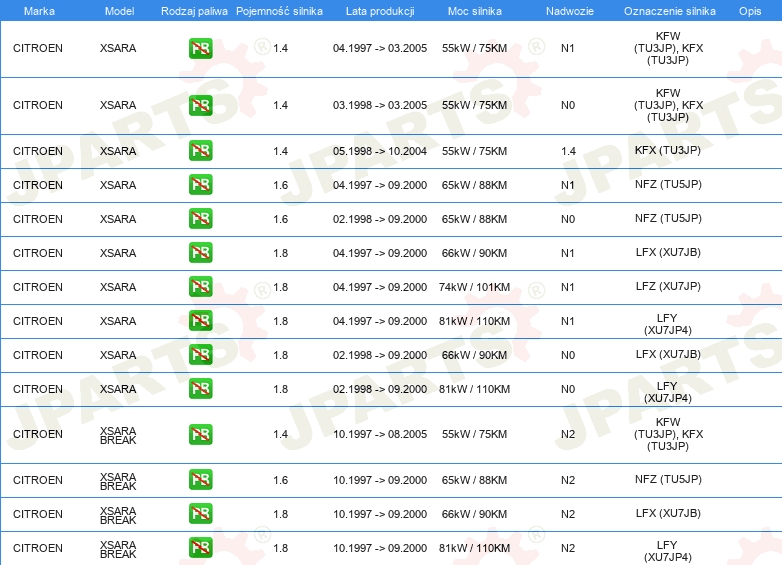
Task: Click petrol fuel icon in XSARA 03.1998–03.2005 row
Action: click(200, 105)
